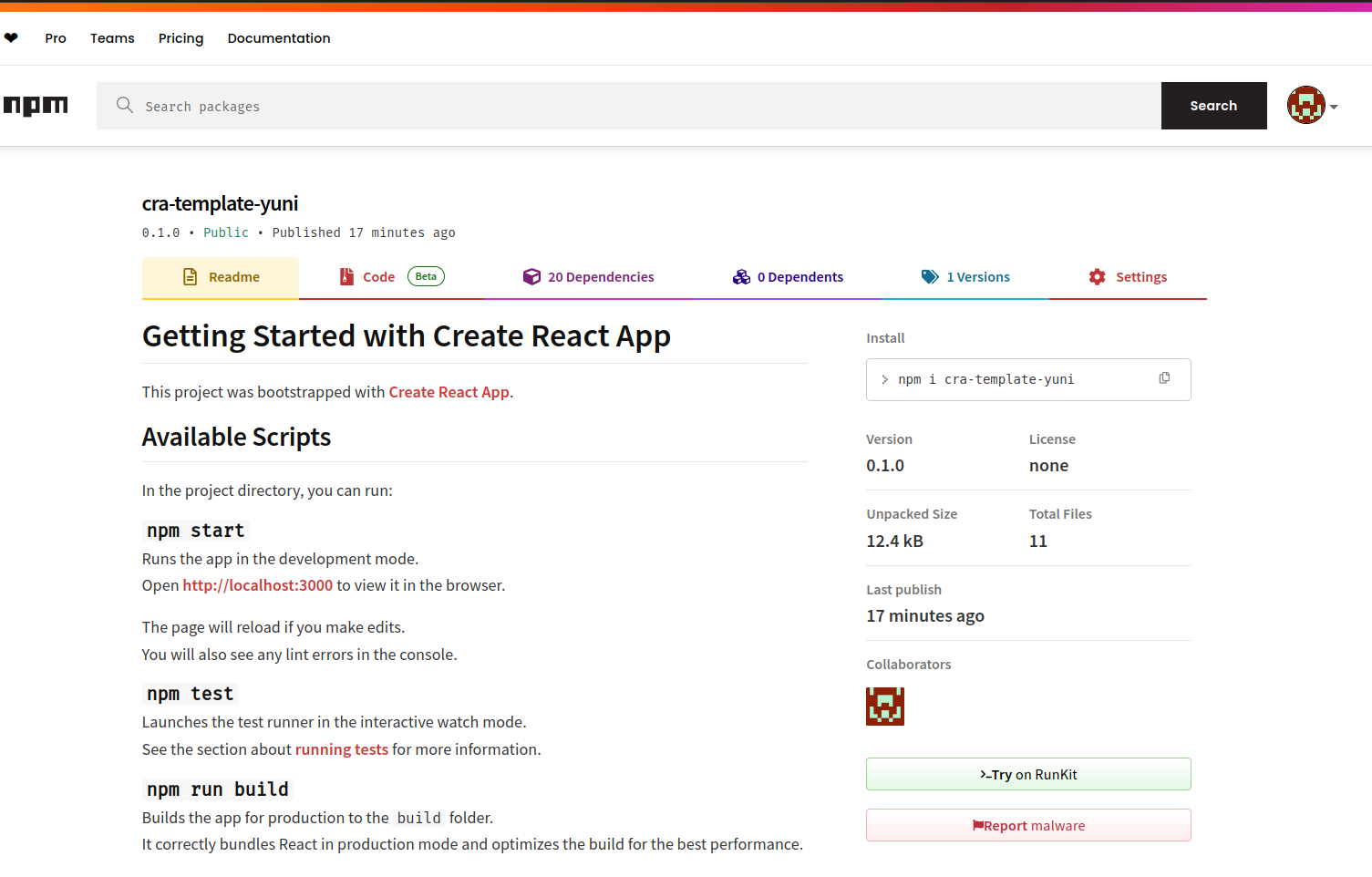Open the Documentation link
The width and height of the screenshot is (1372, 877).
pos(279,38)
